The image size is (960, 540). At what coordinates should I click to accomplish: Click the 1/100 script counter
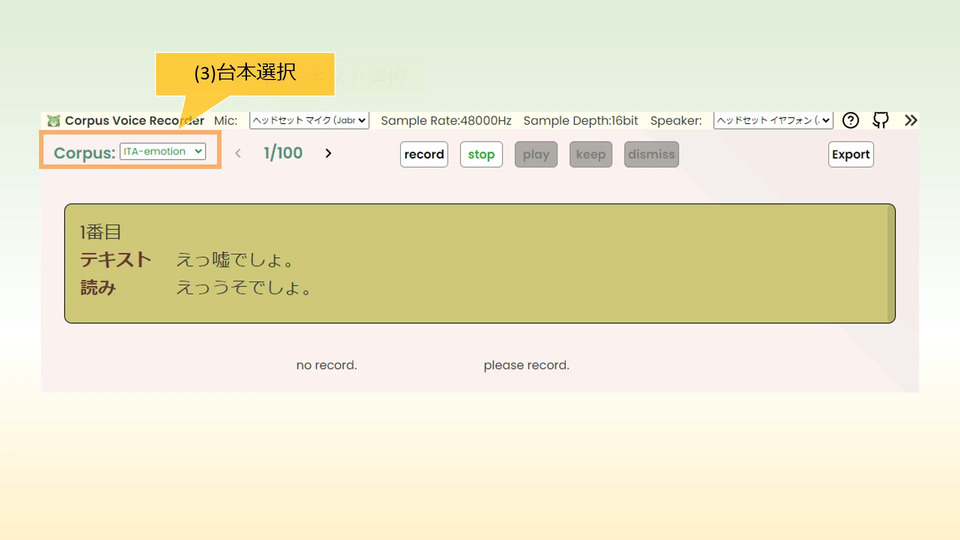click(283, 153)
